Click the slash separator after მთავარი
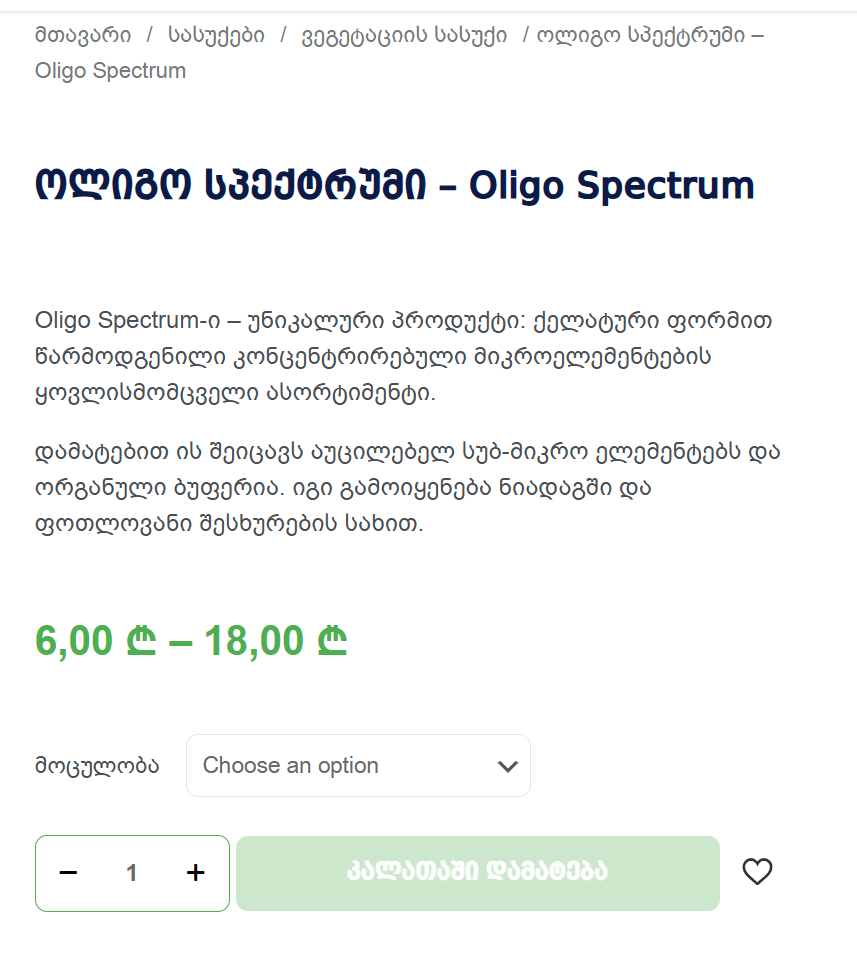The height and width of the screenshot is (955, 857). point(149,36)
